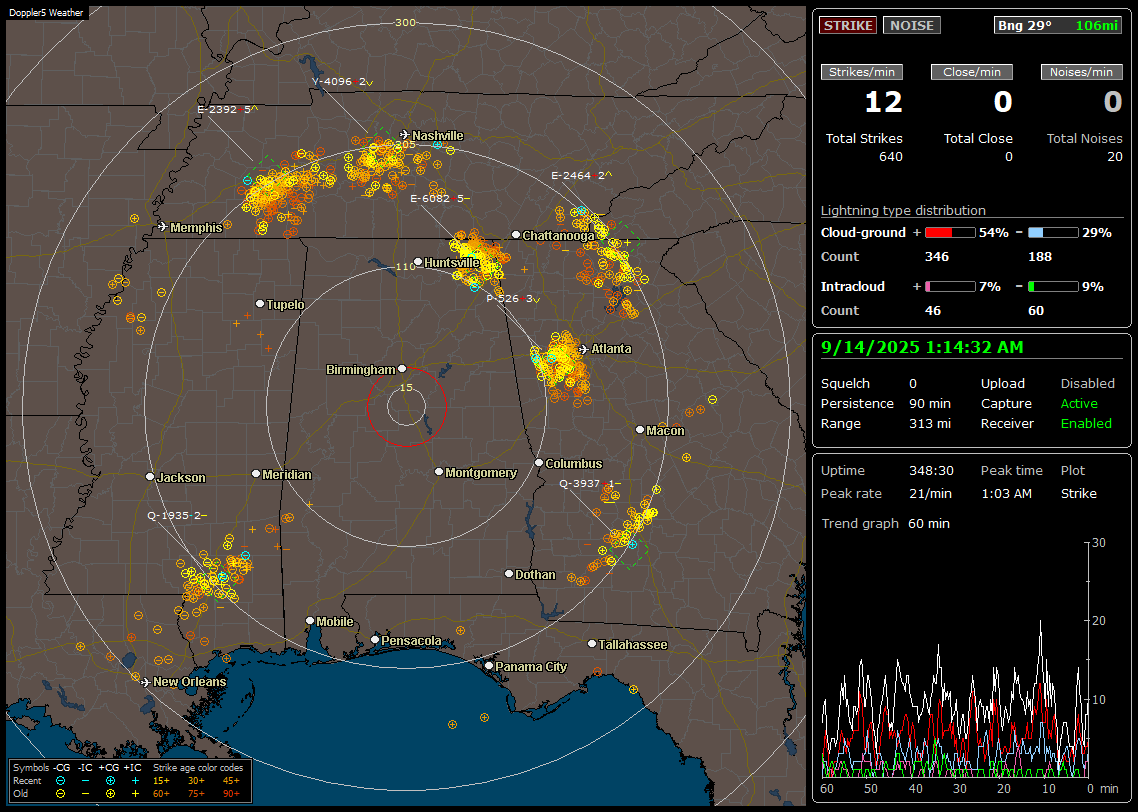Click the Dothan city marker

coord(509,573)
